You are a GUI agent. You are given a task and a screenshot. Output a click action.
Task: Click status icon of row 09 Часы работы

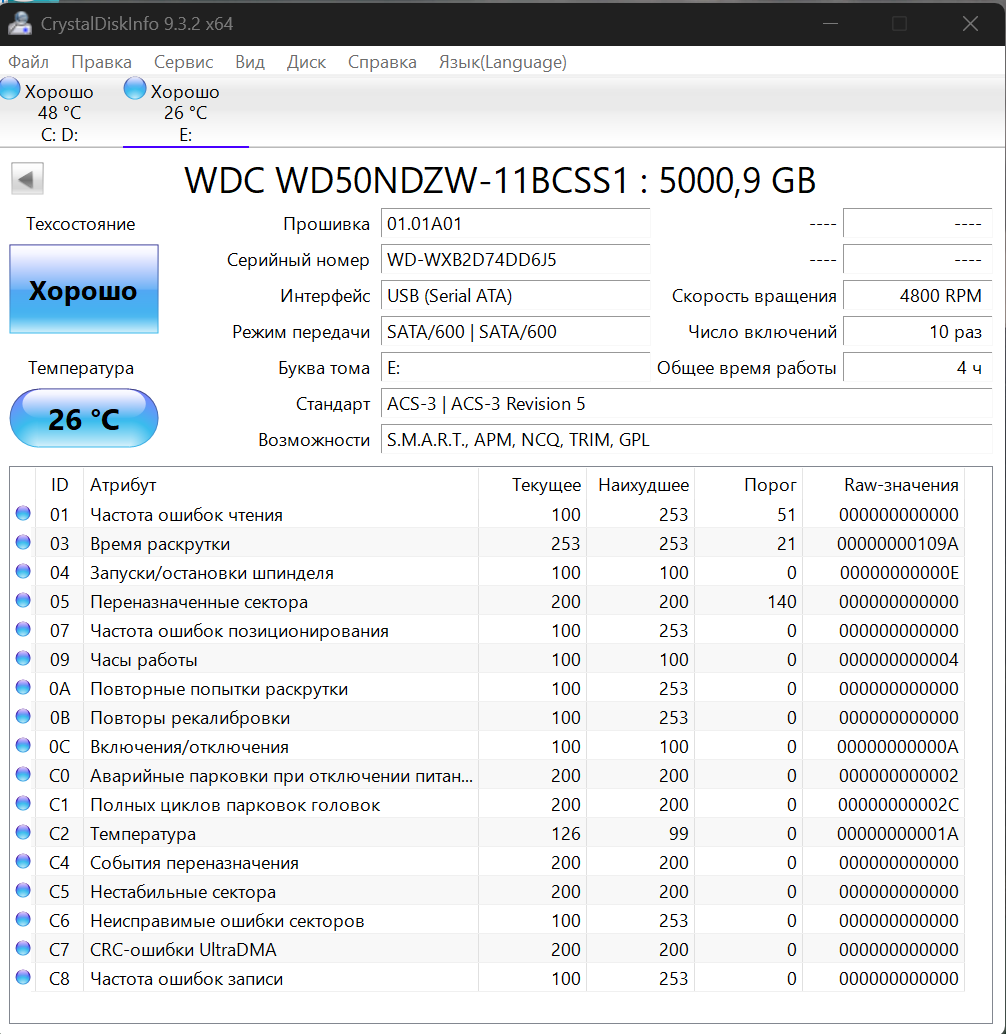pos(23,658)
